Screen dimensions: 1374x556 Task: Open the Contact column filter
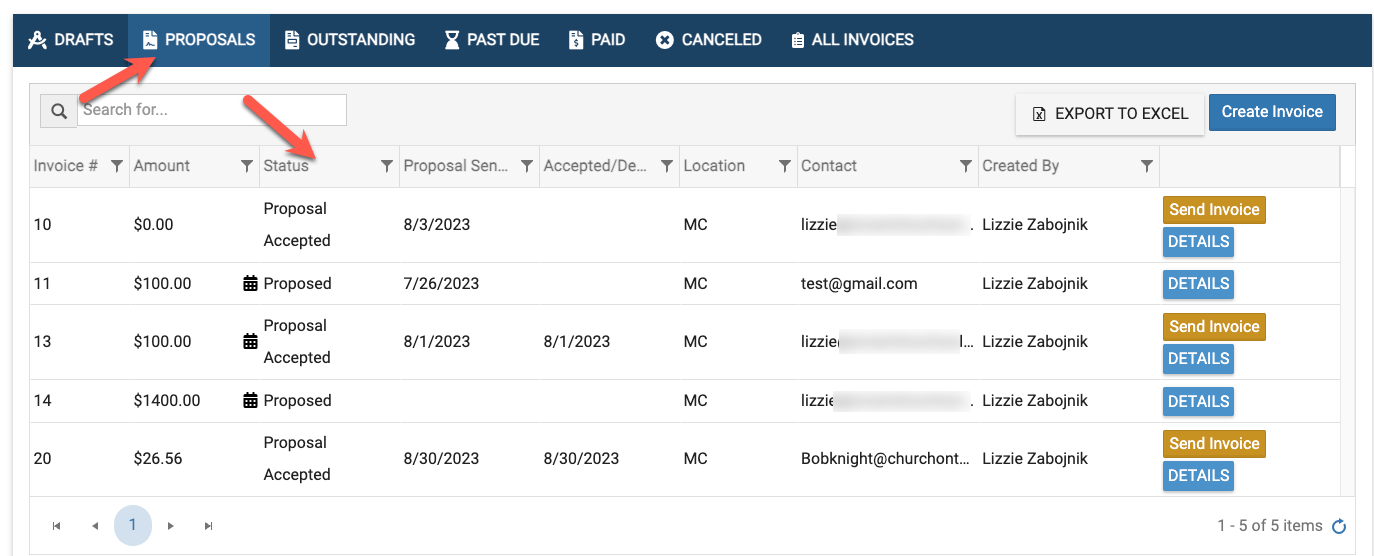click(x=965, y=166)
